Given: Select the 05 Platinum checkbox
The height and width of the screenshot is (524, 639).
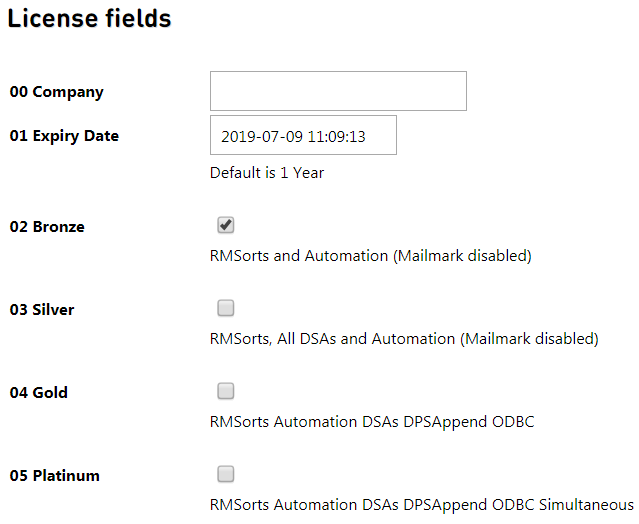Looking at the screenshot, I should pos(225,474).
